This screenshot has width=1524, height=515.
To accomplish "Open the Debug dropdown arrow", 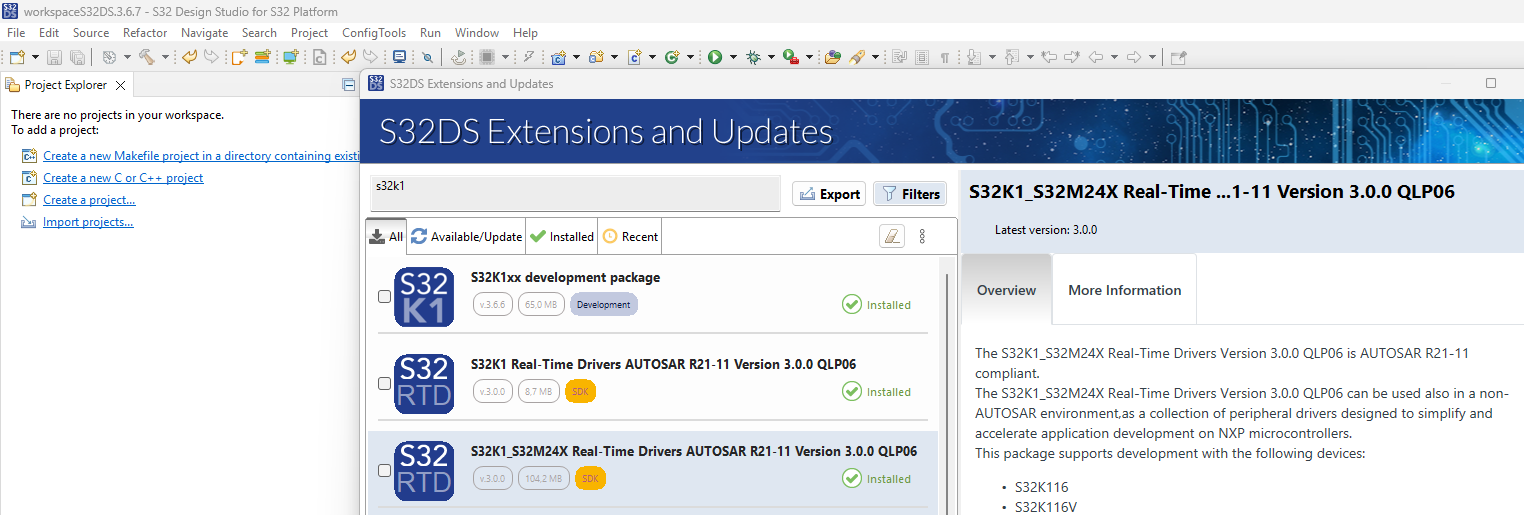I will click(x=771, y=57).
